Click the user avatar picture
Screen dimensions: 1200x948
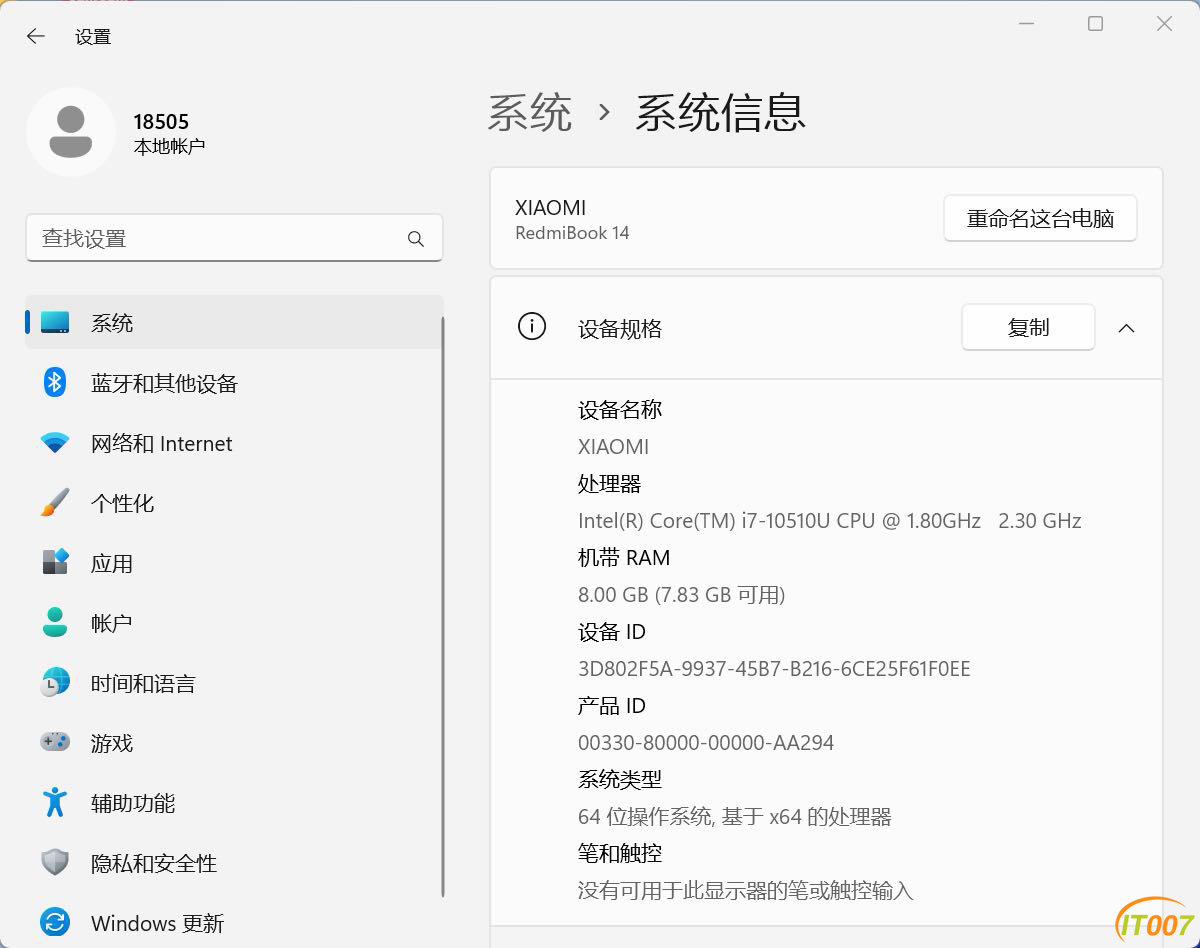71,132
